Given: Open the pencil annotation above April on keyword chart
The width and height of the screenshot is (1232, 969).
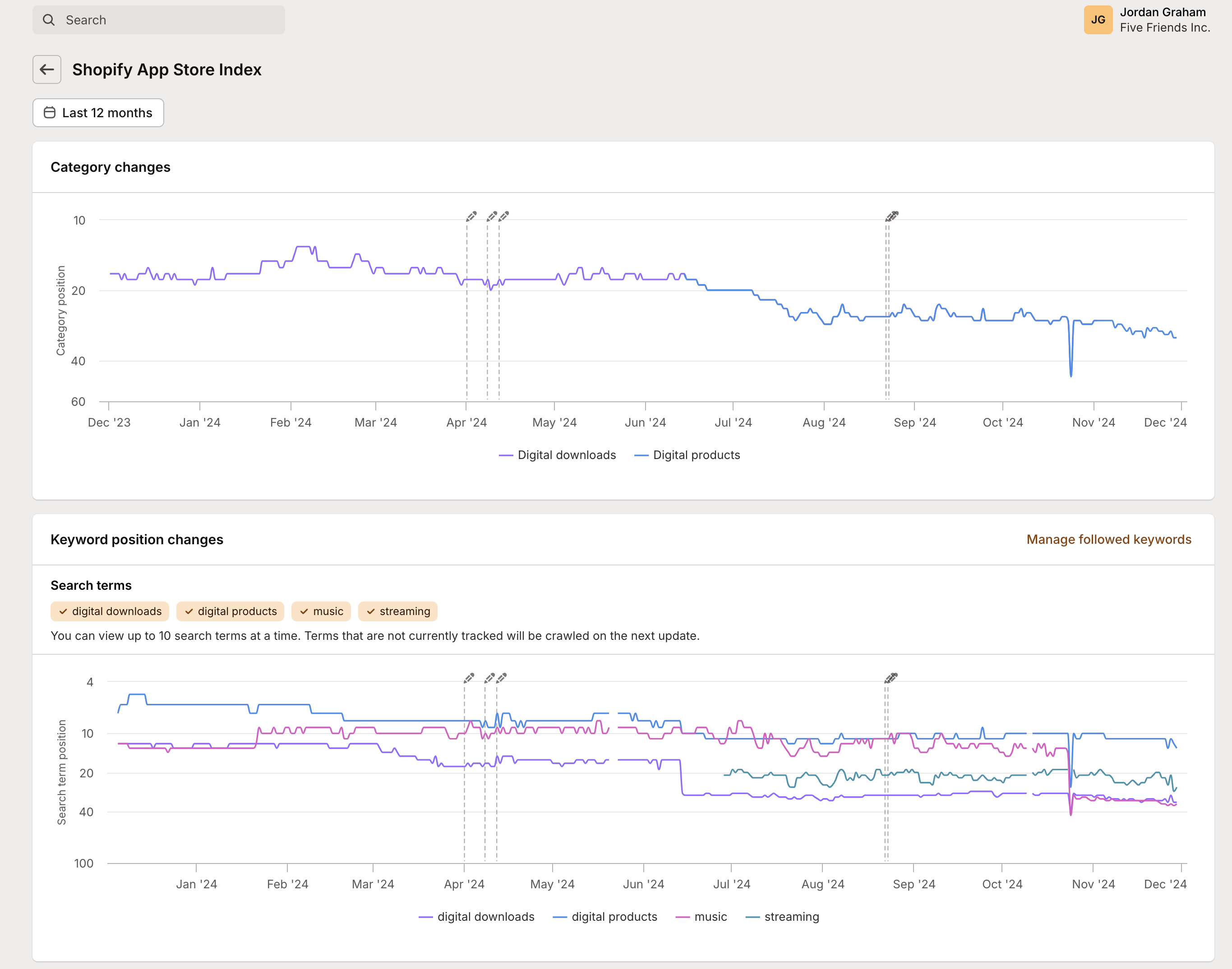Looking at the screenshot, I should (468, 677).
